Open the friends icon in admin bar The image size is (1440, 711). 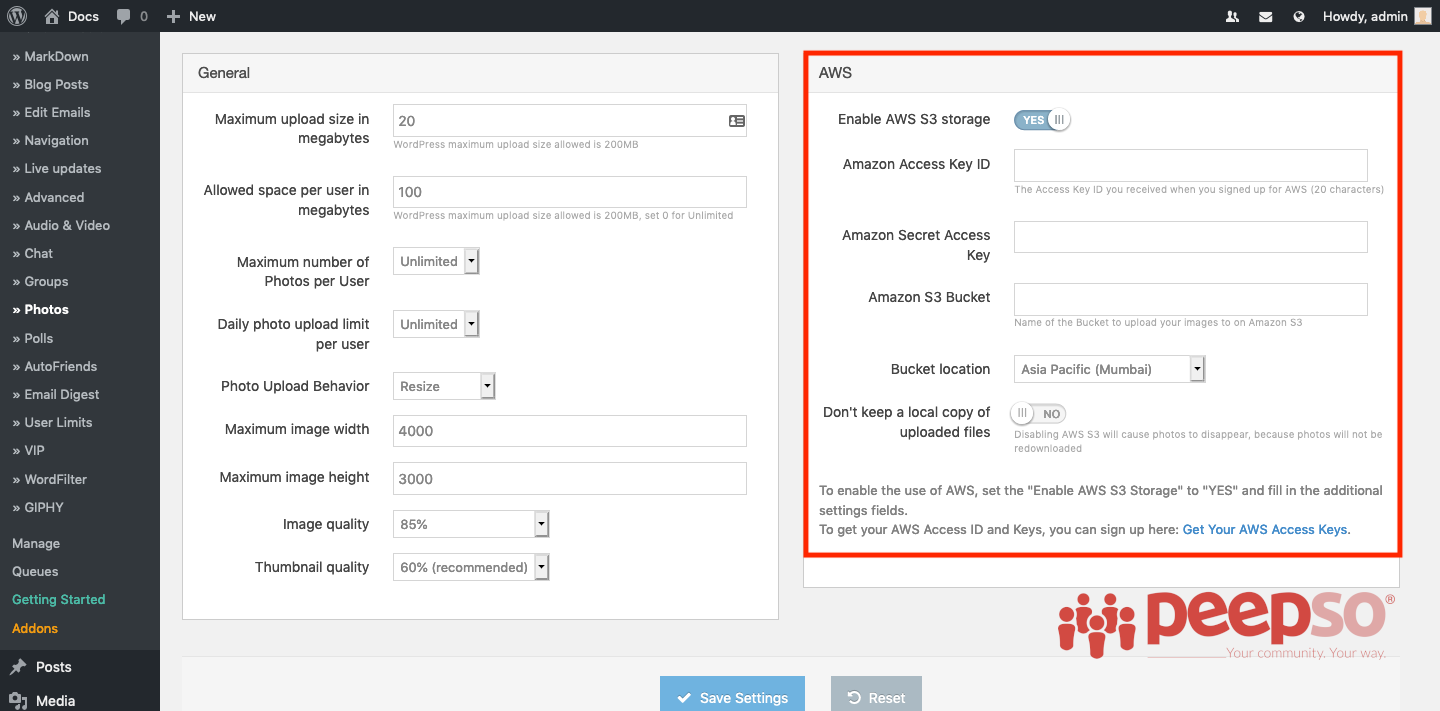pyautogui.click(x=1232, y=16)
